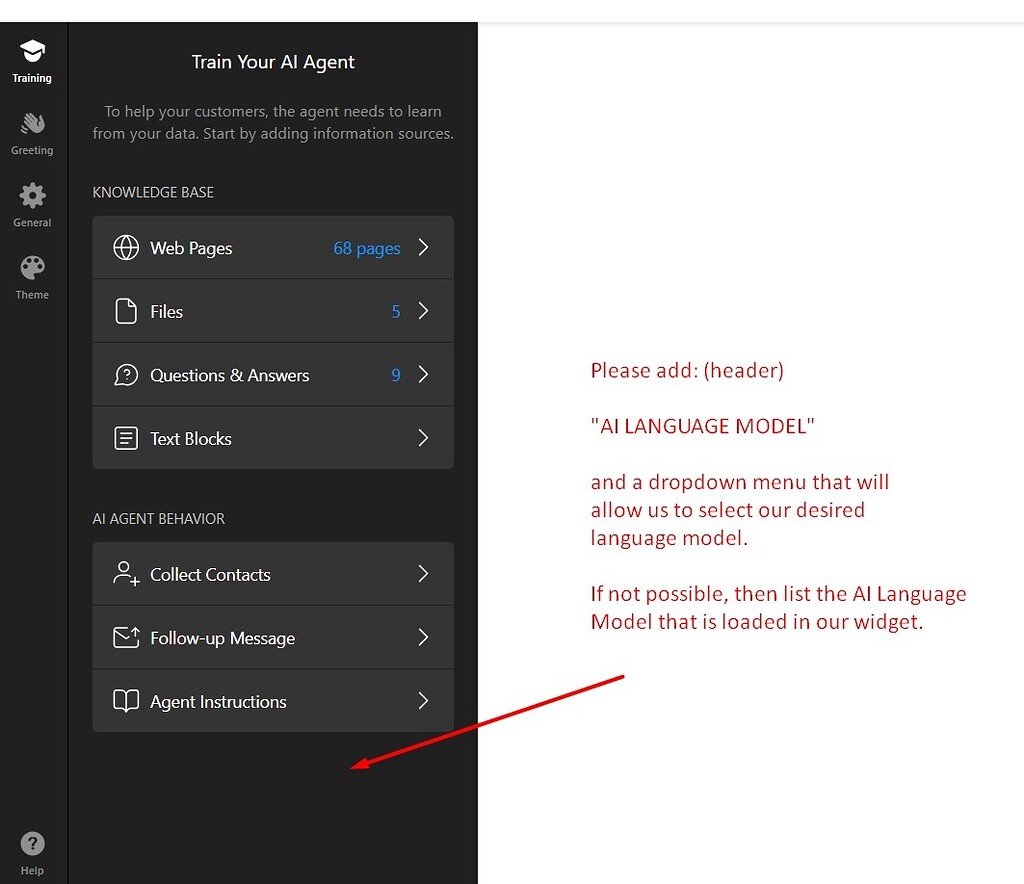
Task: Click the Questions & Answers speech bubble icon
Action: [126, 374]
